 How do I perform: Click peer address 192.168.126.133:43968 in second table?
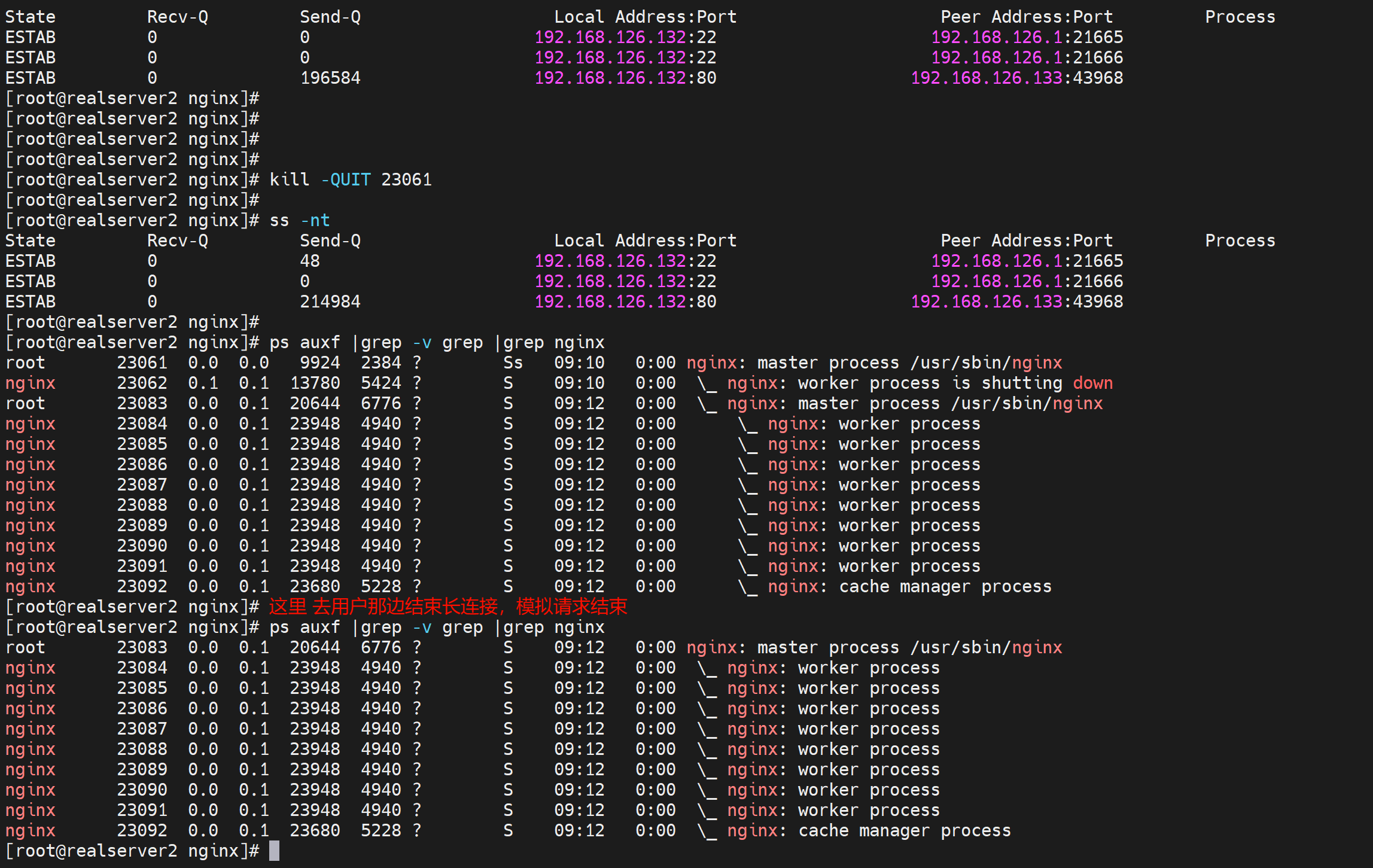[x=1016, y=301]
